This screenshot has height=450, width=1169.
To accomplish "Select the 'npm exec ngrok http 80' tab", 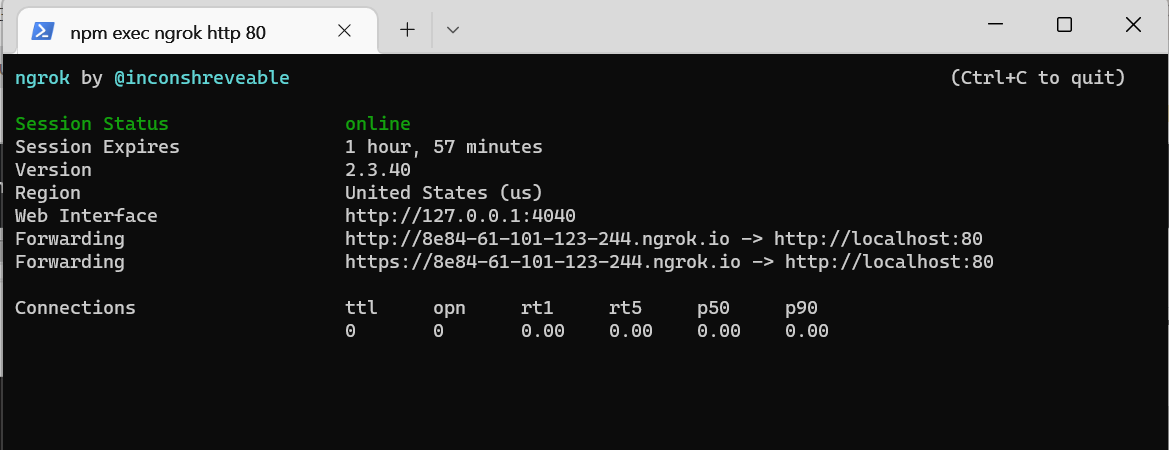I will [198, 31].
